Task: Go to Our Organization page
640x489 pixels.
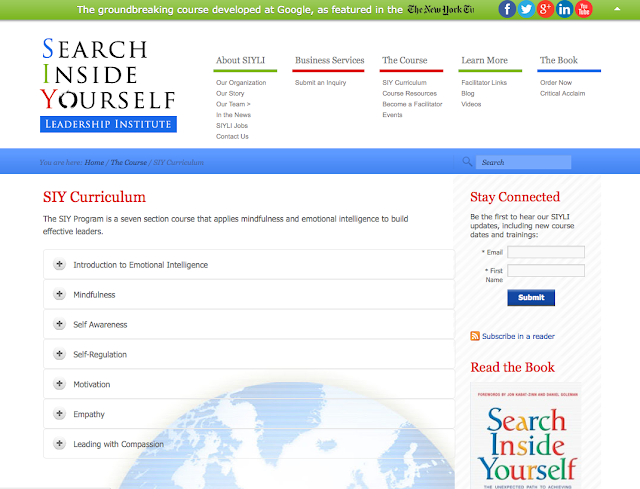Action: pyautogui.click(x=241, y=82)
